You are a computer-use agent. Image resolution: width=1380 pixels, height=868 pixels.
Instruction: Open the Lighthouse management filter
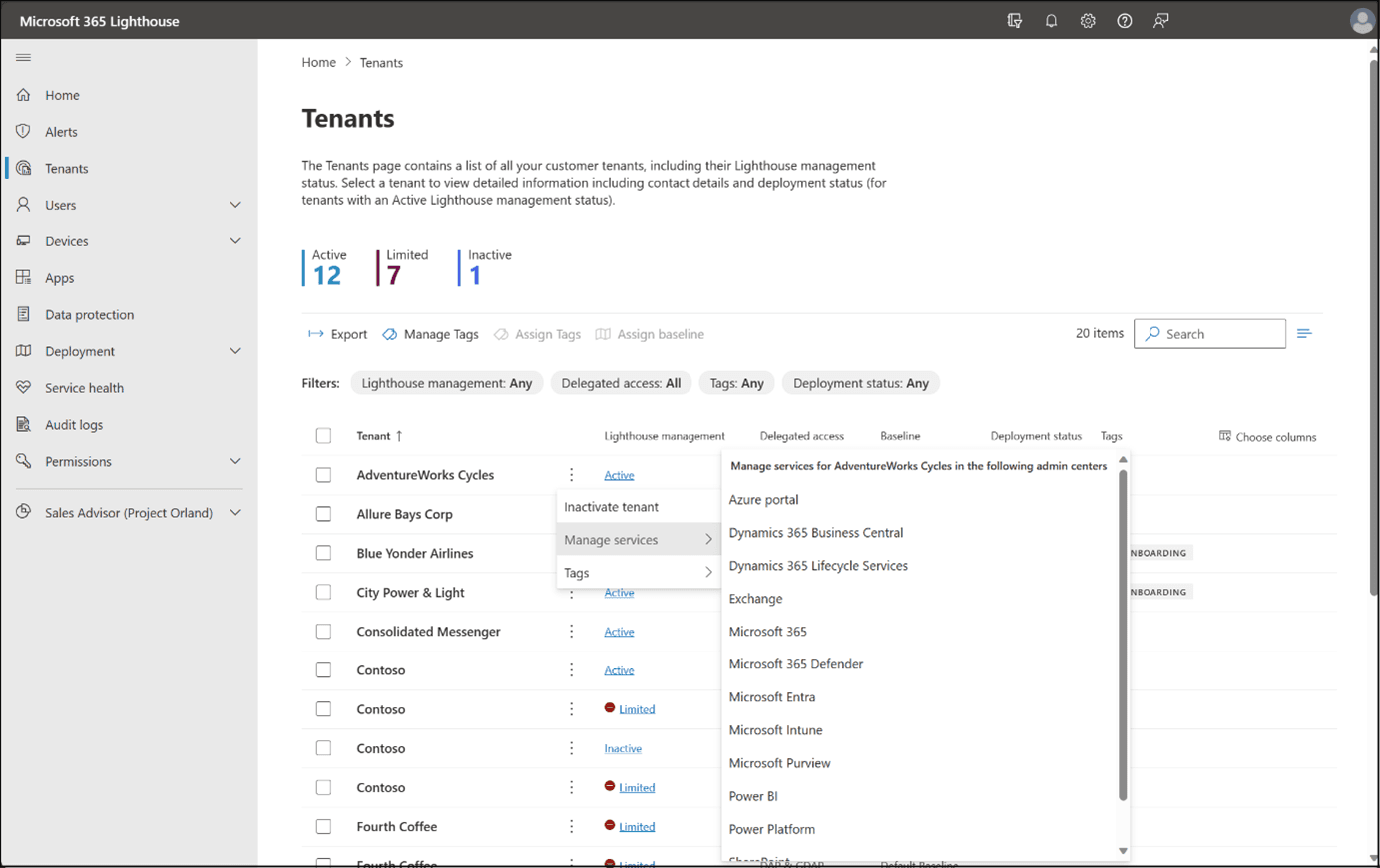click(x=446, y=383)
